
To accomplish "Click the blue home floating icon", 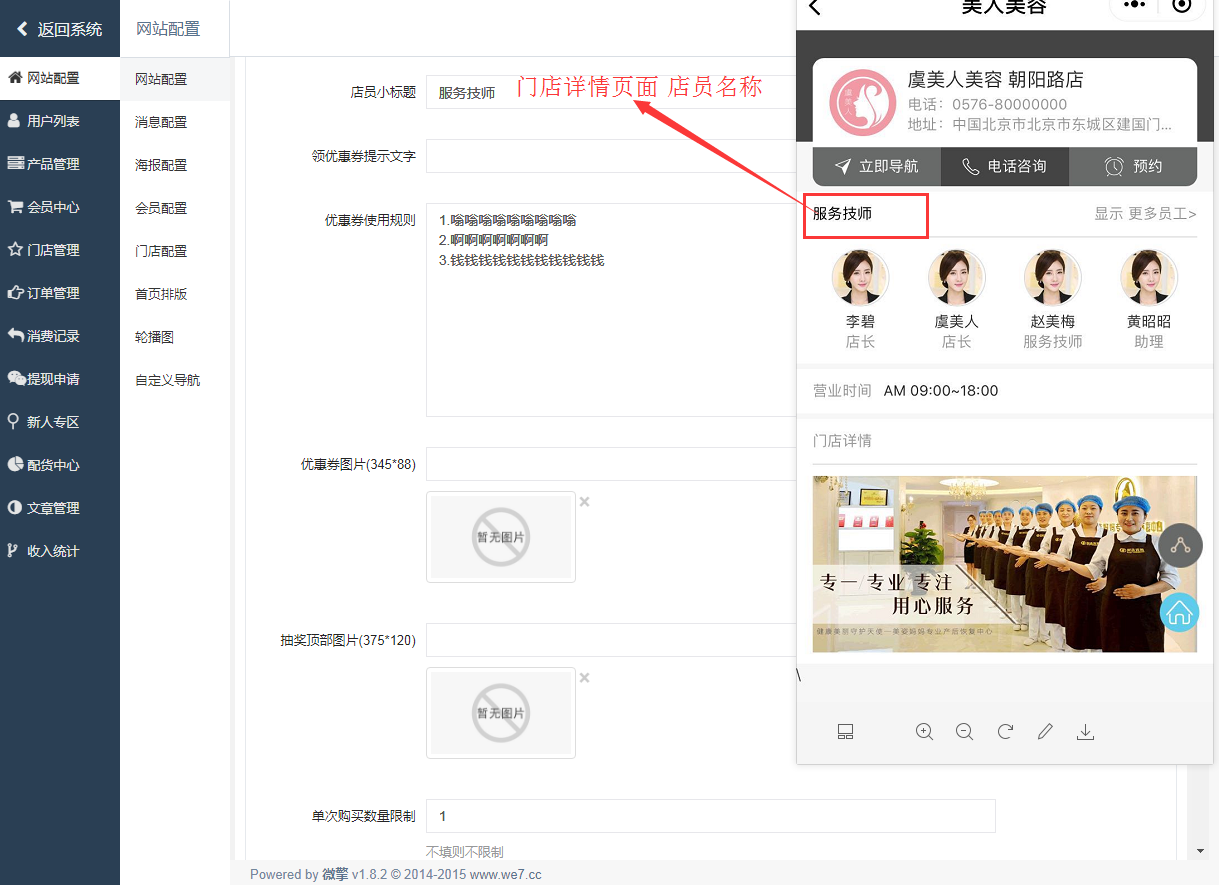I will click(1181, 611).
